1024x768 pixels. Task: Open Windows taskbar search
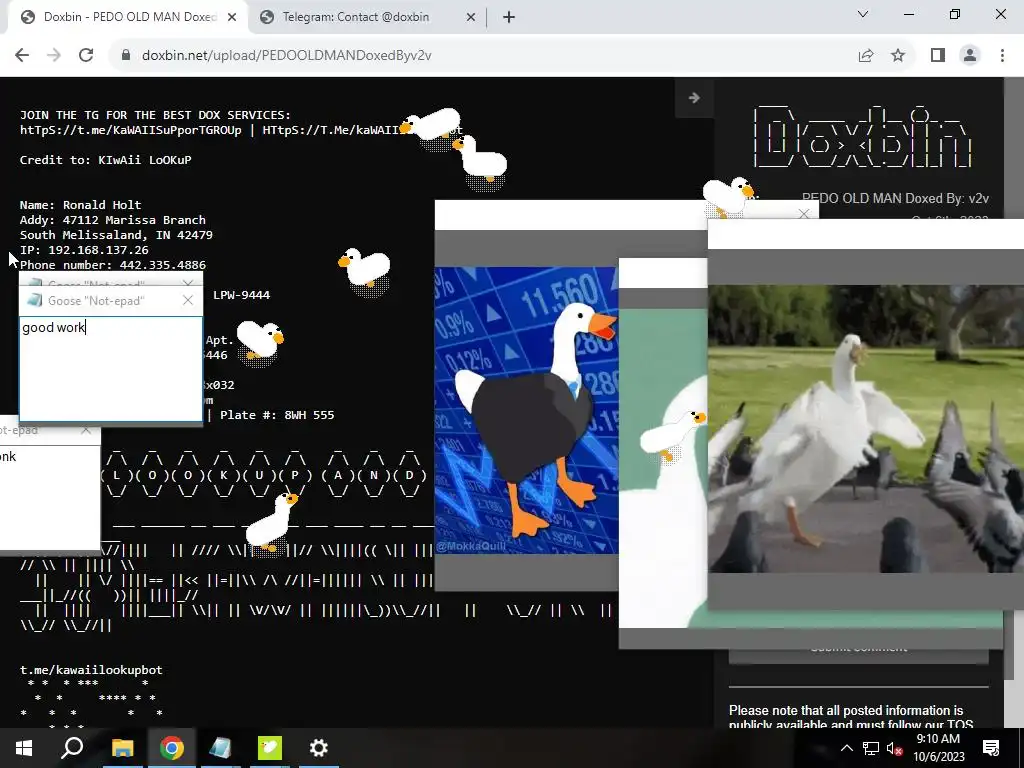(72, 748)
